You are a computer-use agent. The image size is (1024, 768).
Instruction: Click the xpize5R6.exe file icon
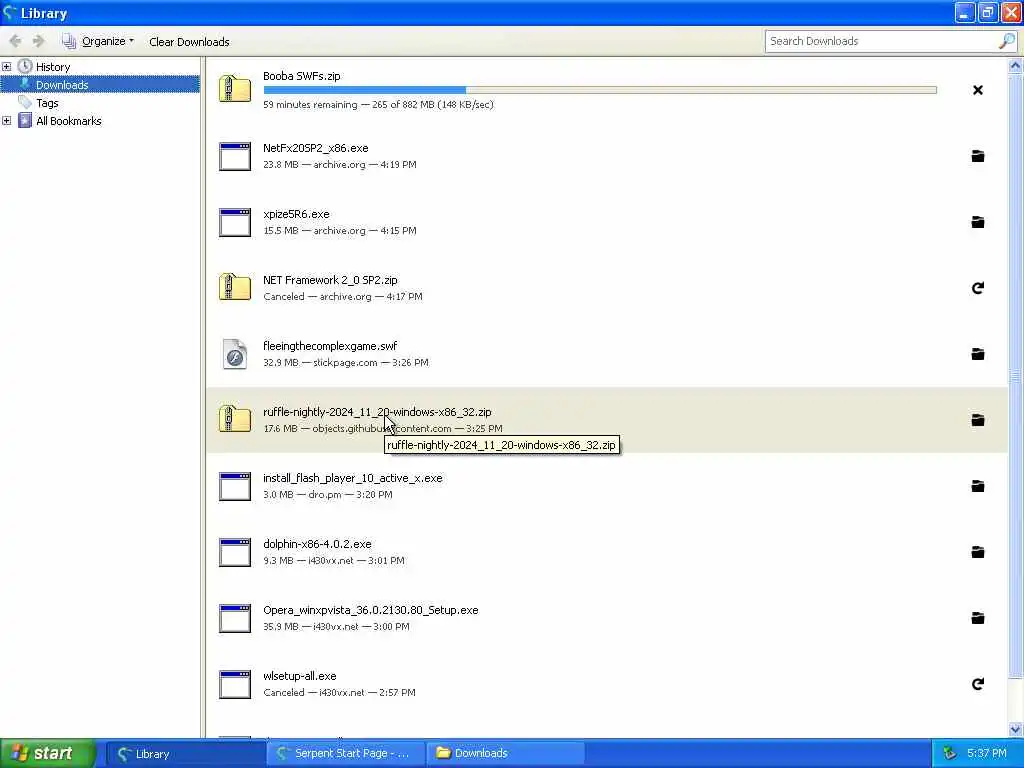click(235, 223)
